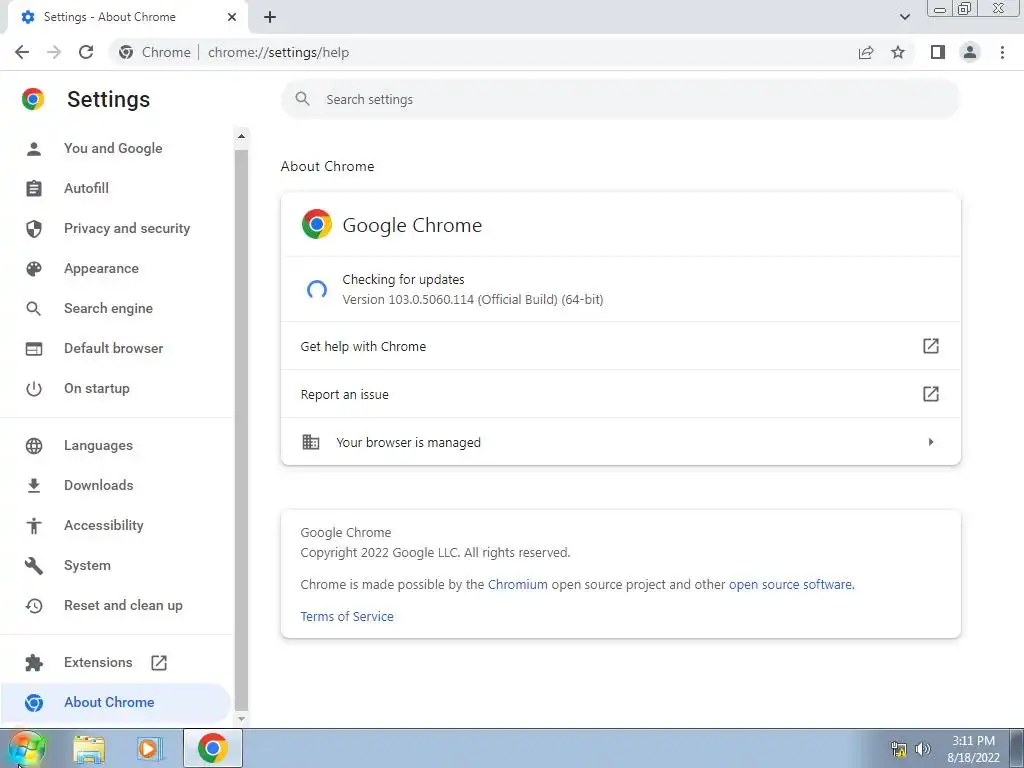Click sidebar scrollbar up arrow
Image resolution: width=1024 pixels, height=768 pixels.
[241, 136]
